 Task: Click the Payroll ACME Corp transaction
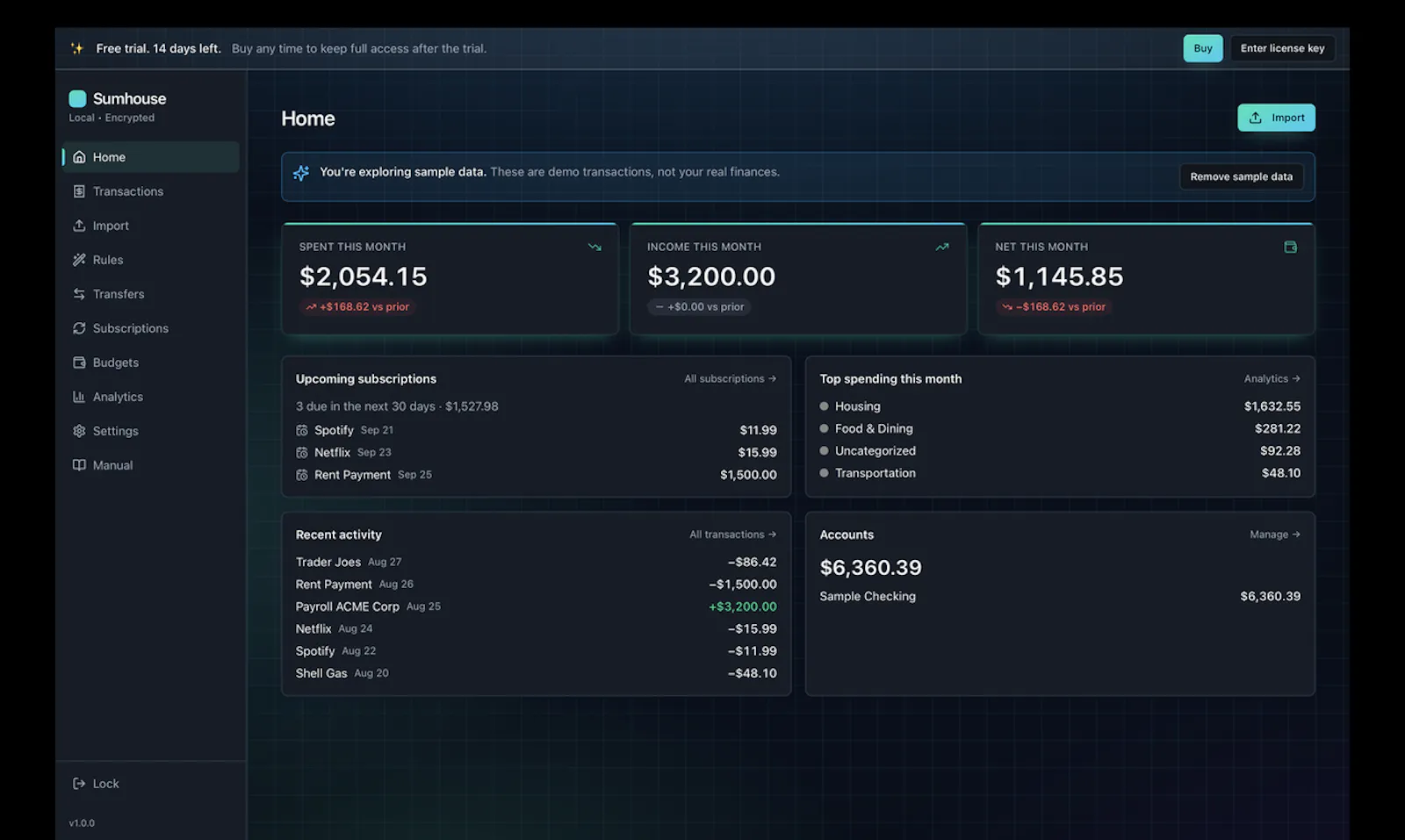[536, 607]
